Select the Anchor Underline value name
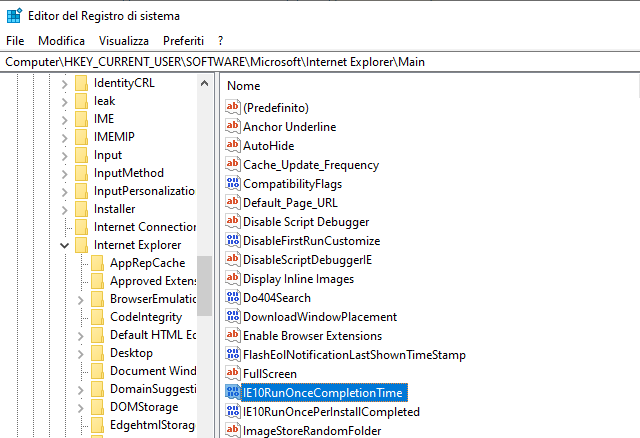This screenshot has width=640, height=438. pyautogui.click(x=289, y=127)
